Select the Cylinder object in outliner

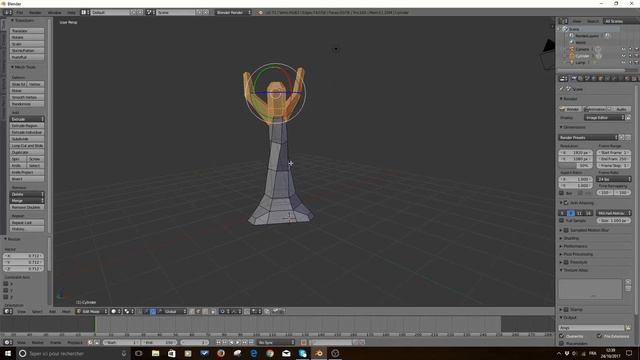pos(582,56)
